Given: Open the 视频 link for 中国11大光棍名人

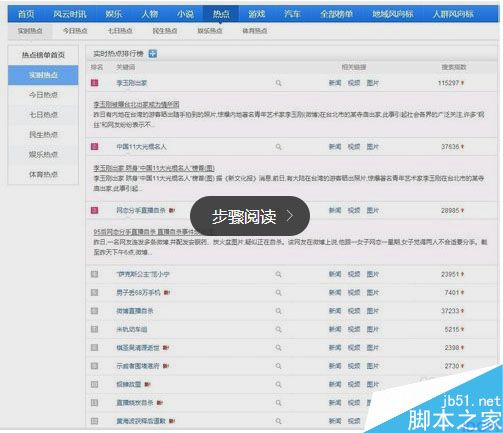Looking at the screenshot, I should (354, 147).
